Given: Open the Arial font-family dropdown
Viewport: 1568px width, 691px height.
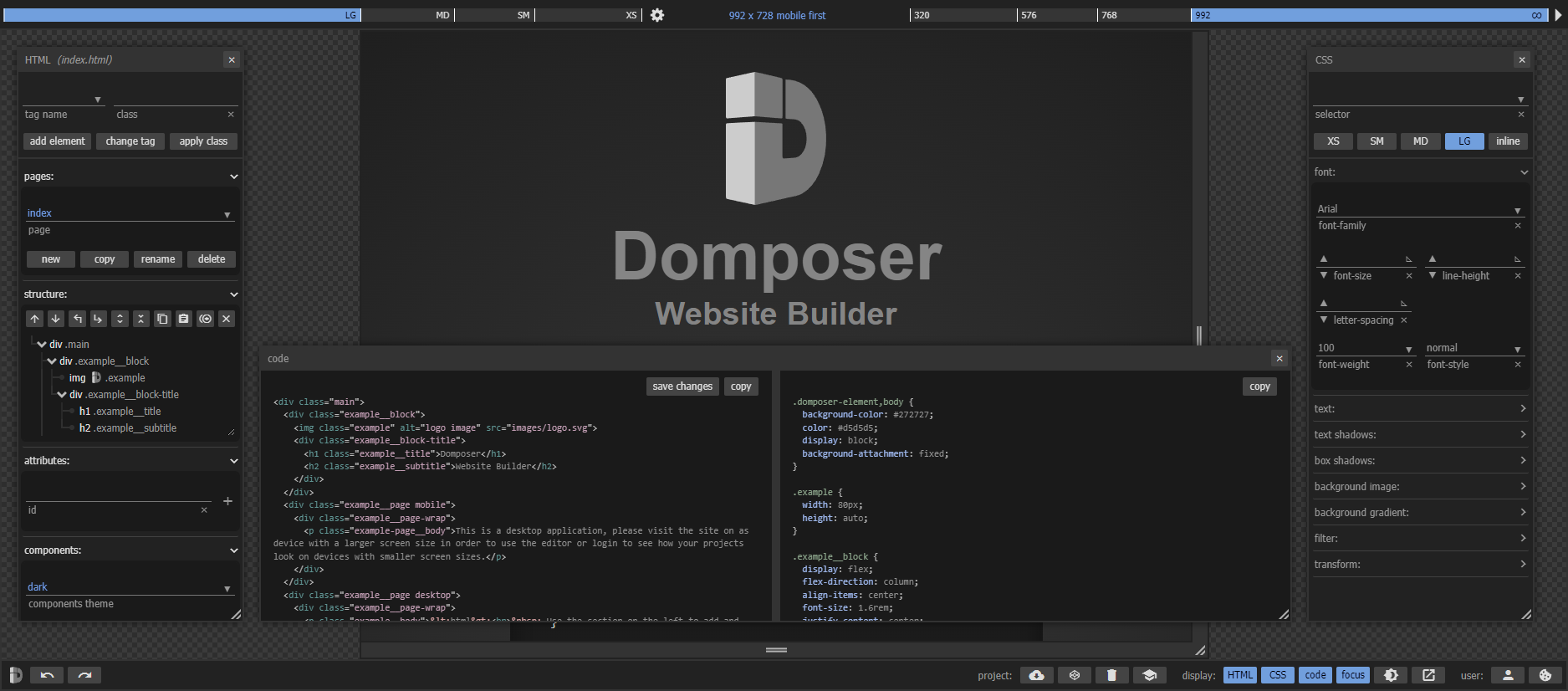Looking at the screenshot, I should 1419,209.
